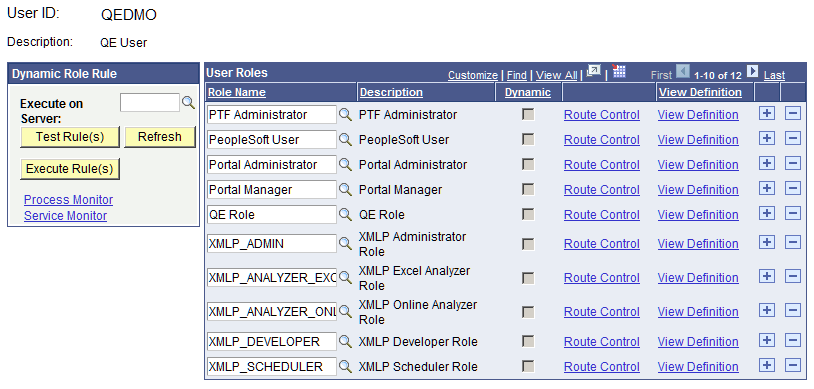Add row after PTF Administrator
814x389 pixels.
pyautogui.click(x=767, y=113)
